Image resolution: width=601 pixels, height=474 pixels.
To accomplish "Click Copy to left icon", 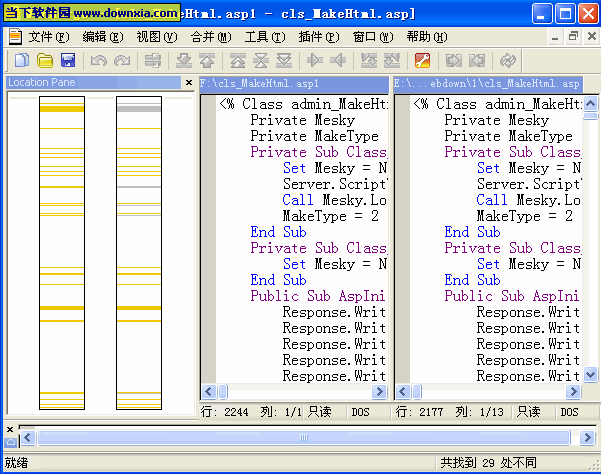I will pos(338,61).
